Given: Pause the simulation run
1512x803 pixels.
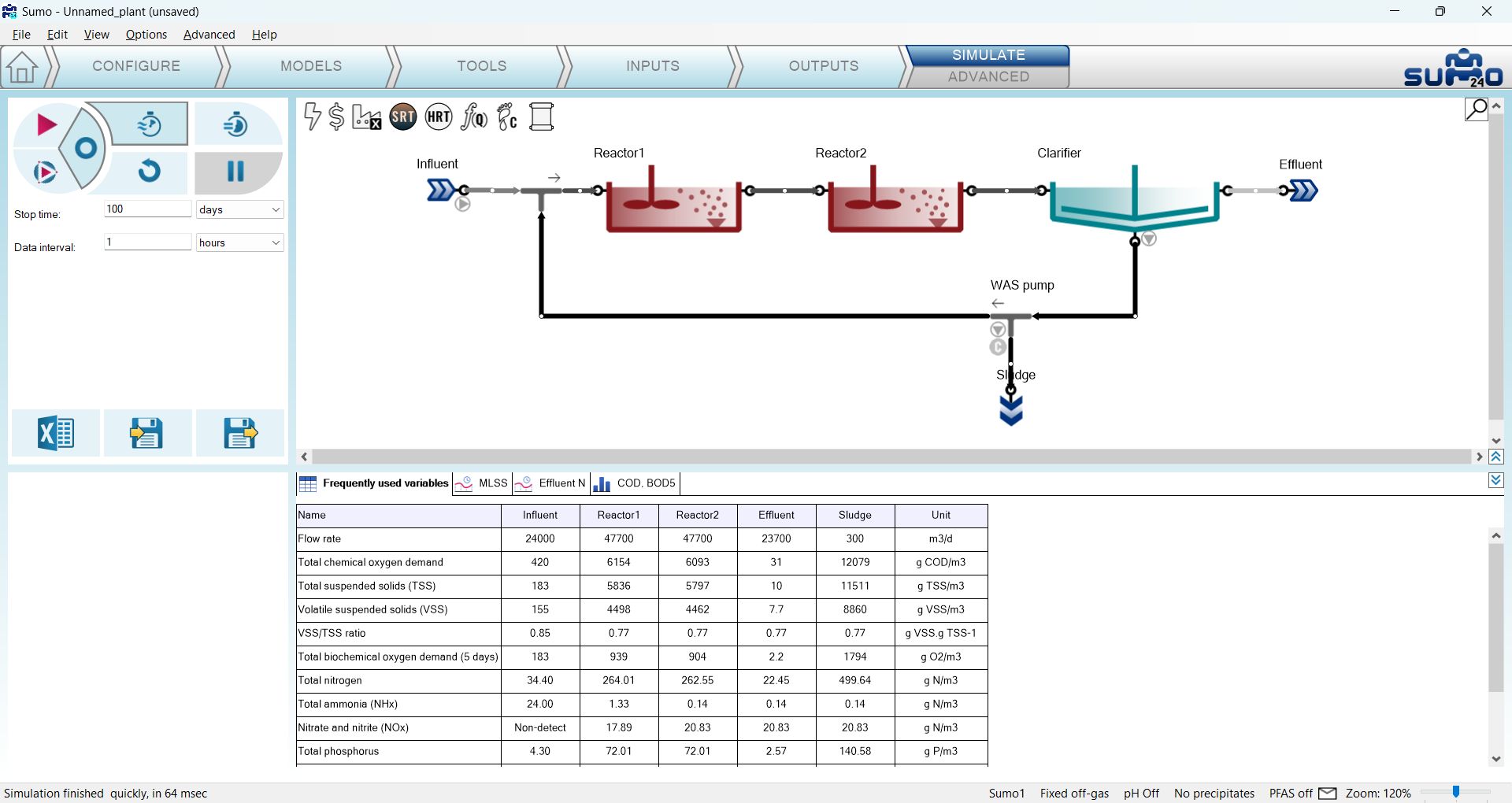Looking at the screenshot, I should coord(235,171).
